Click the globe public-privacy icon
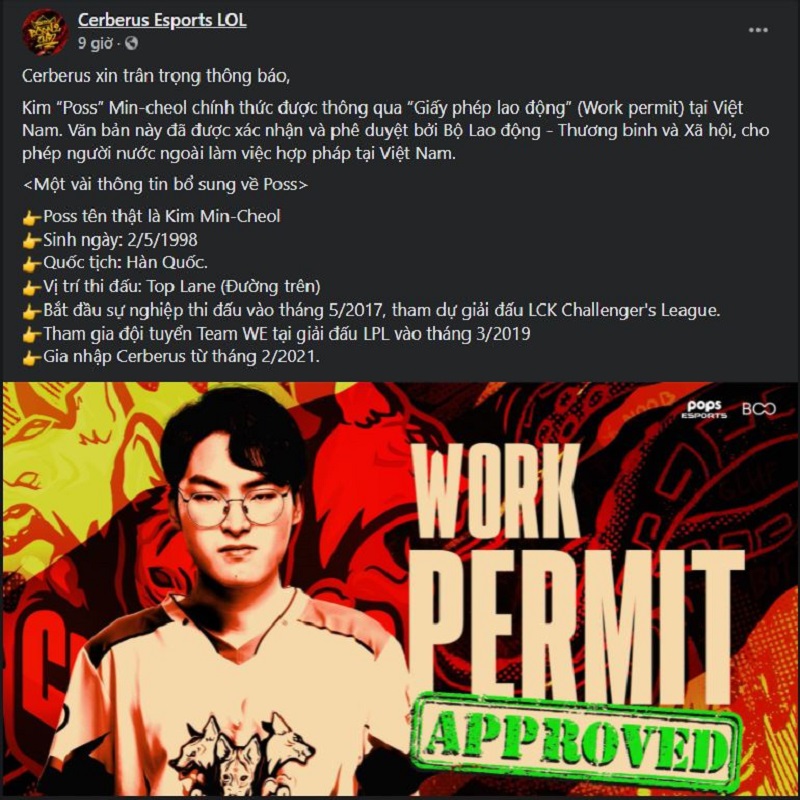The height and width of the screenshot is (800, 800). (131, 43)
